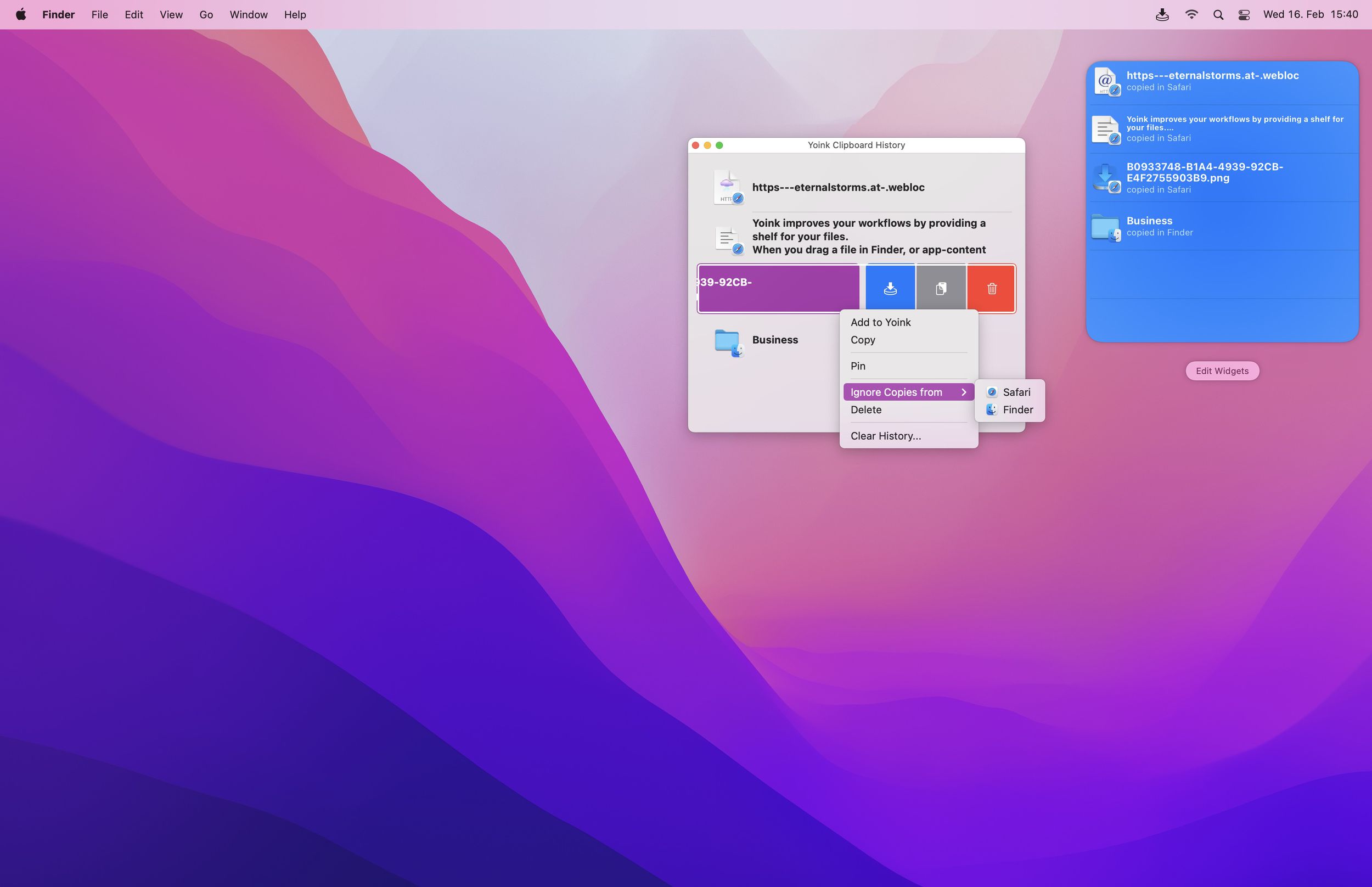
Task: Open Spotlight via the magnifier icon
Action: [1218, 14]
